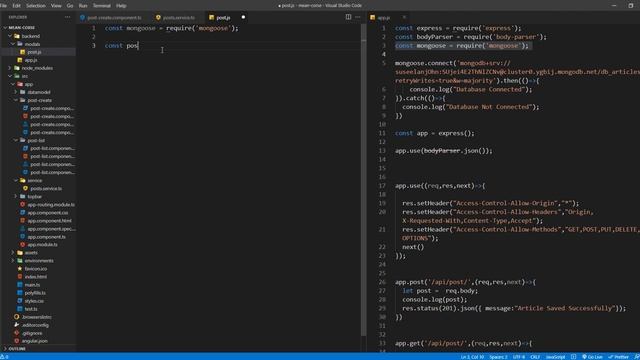Click the UTF-8 encoding selector
This screenshot has height=360, width=640.
tap(519, 357)
